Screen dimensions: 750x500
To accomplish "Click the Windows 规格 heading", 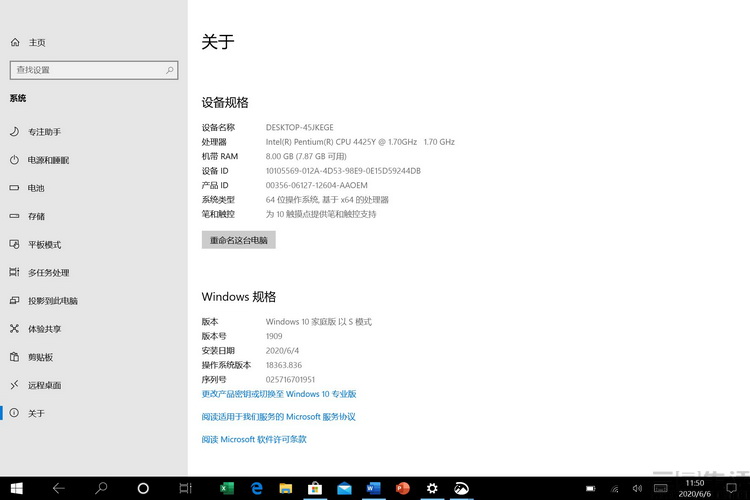I will pos(239,297).
